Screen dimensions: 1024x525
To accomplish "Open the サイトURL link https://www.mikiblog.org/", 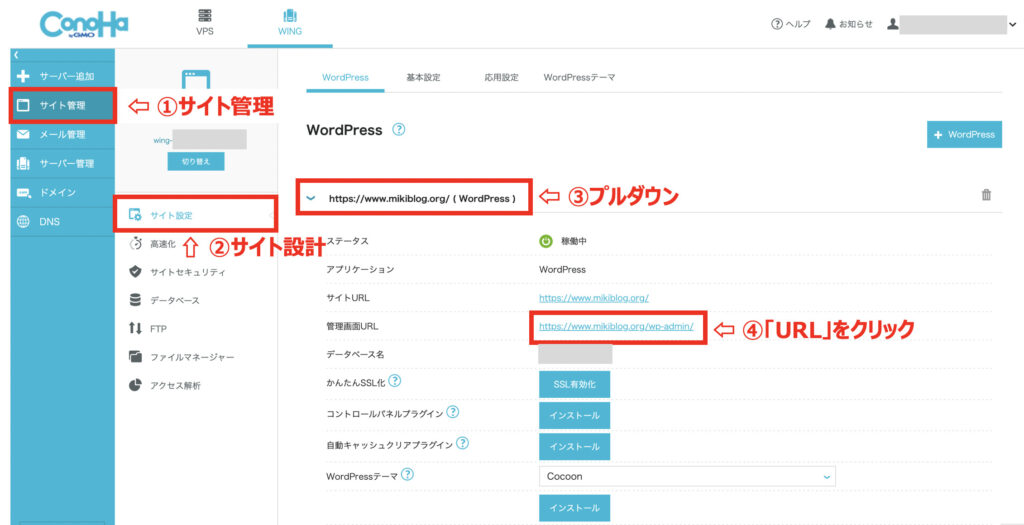I will pos(594,298).
